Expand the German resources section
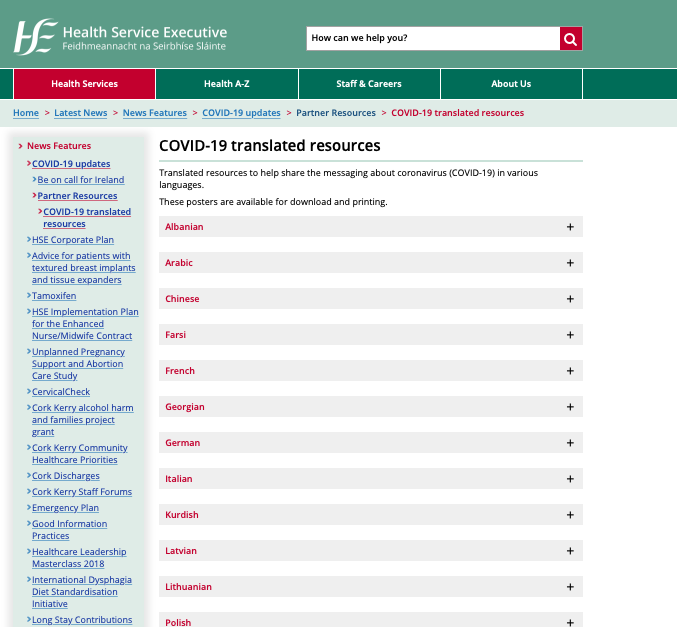677x627 pixels. (371, 443)
